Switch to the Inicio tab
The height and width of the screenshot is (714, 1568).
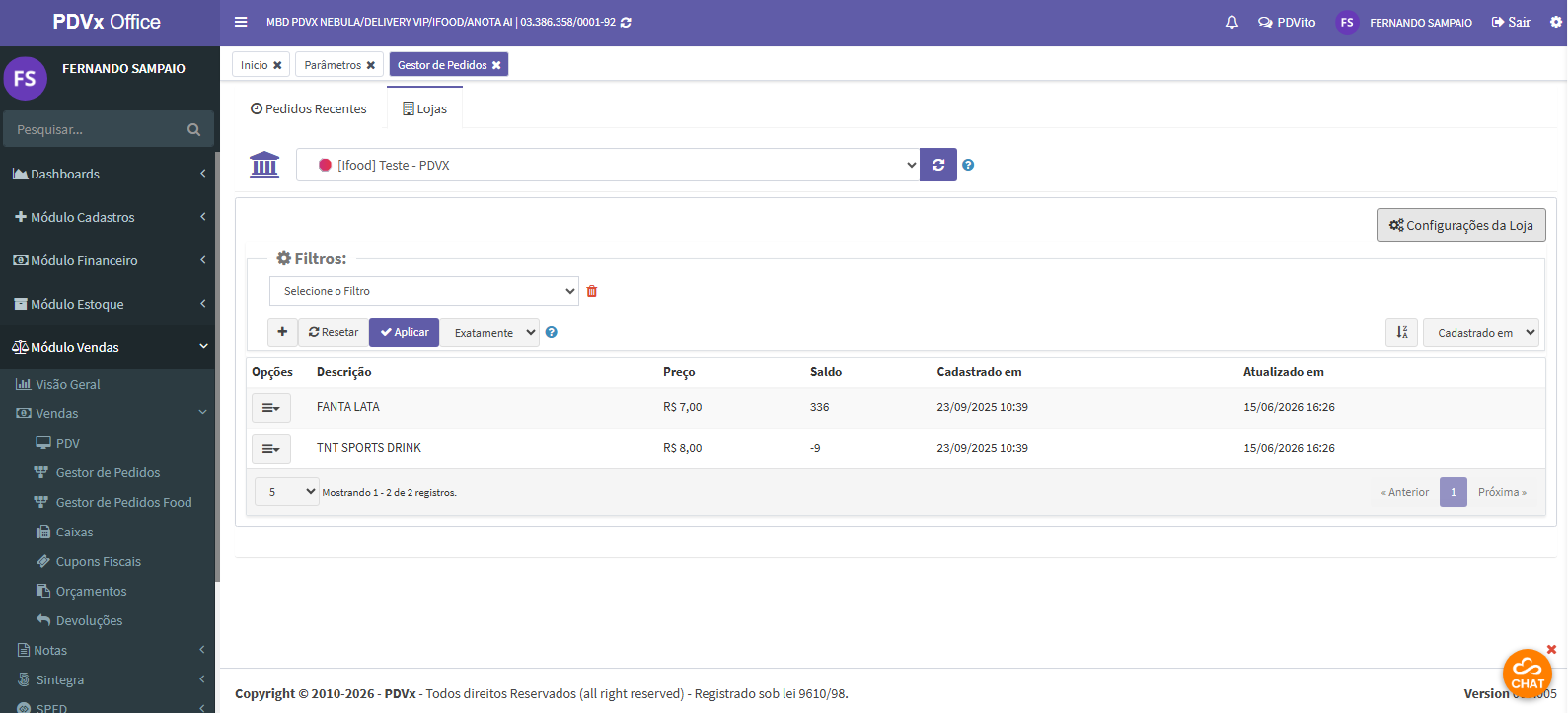pos(255,65)
